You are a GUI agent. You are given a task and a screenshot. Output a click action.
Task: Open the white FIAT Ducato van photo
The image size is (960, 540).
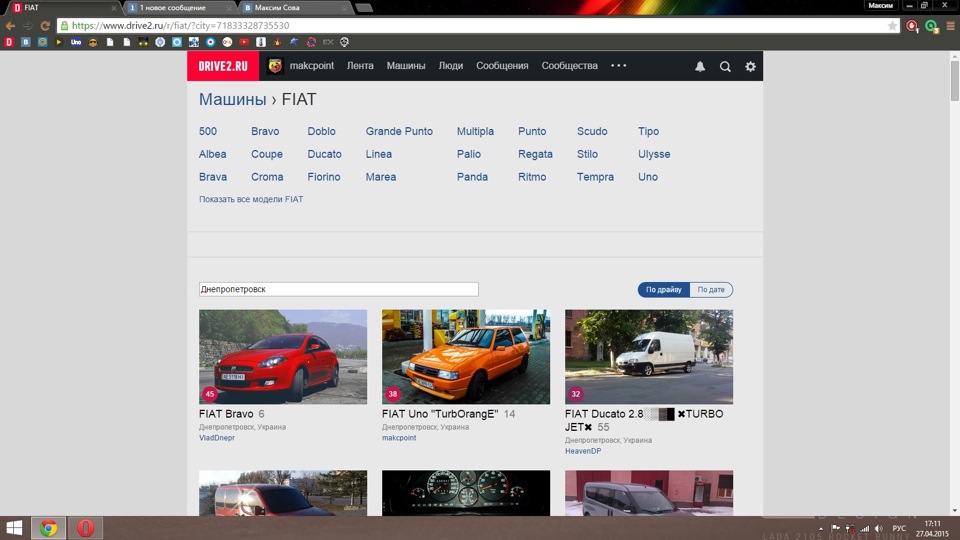649,356
